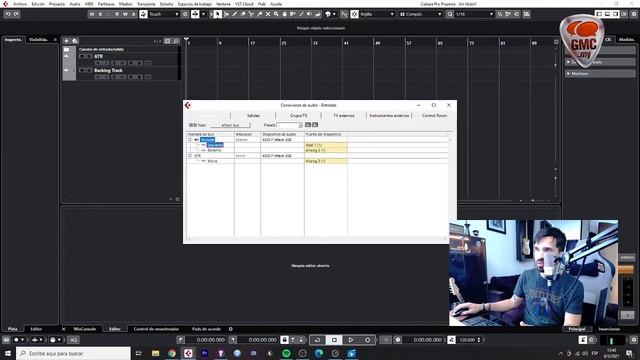
Task: Open the Estudio menu
Action: pos(166,4)
